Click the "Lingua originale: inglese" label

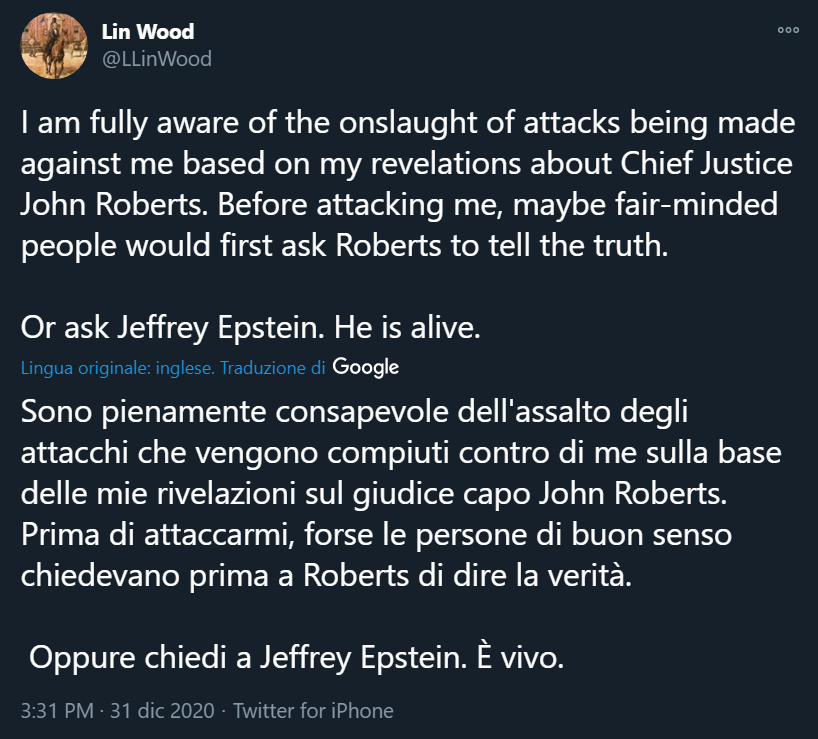[x=117, y=368]
